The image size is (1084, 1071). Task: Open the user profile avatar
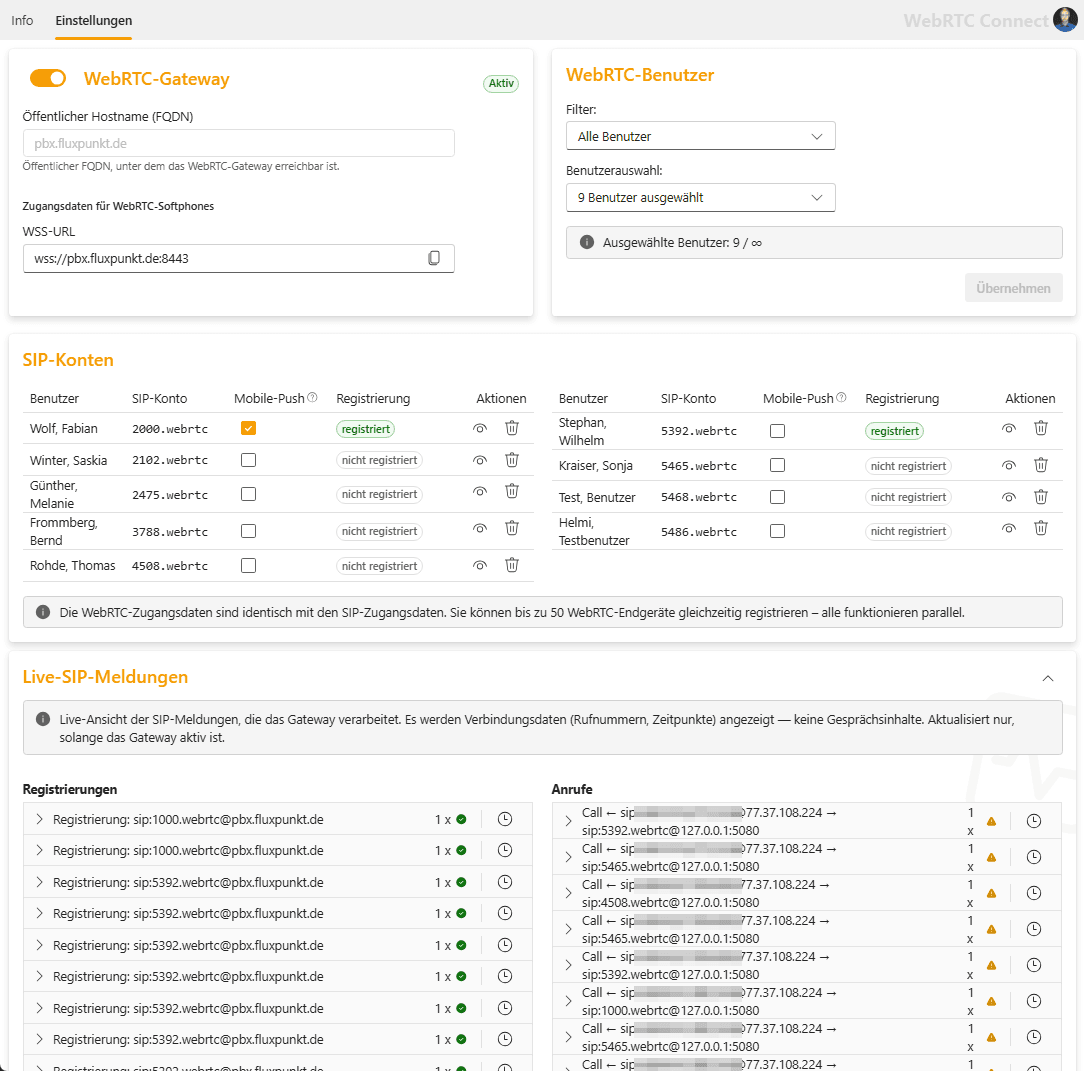coord(1065,19)
